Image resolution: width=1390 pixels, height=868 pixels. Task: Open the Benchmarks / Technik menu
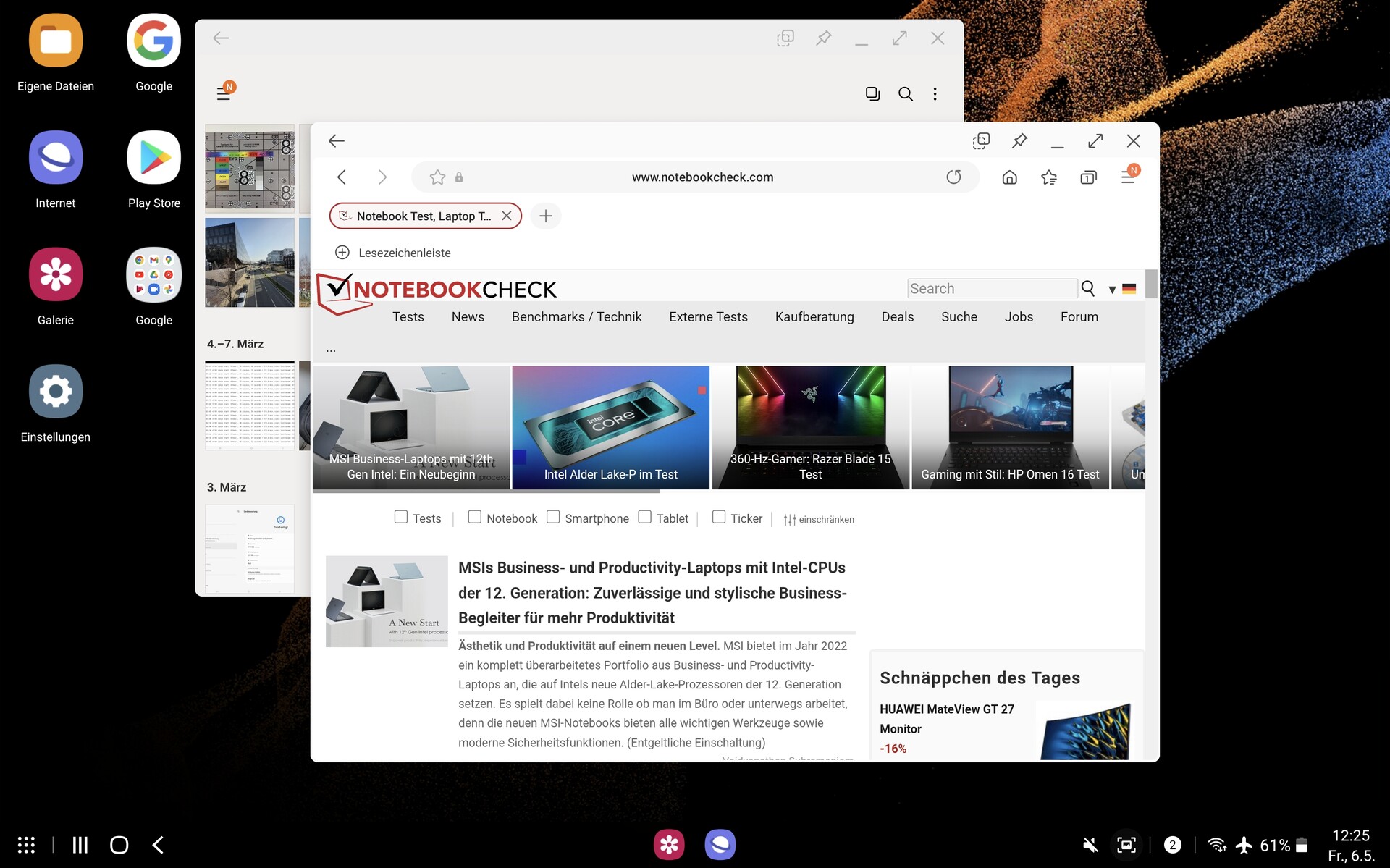(576, 317)
